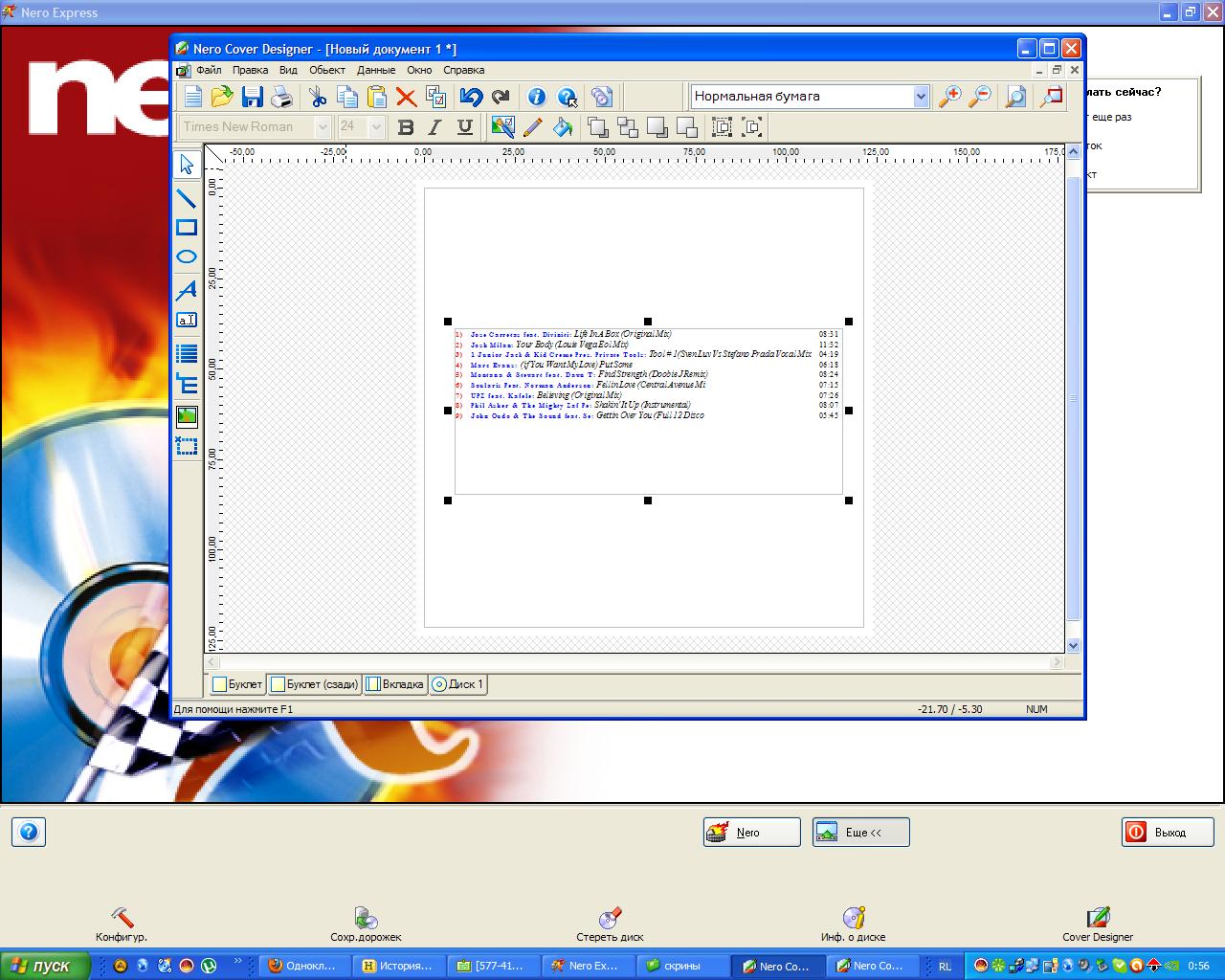1225x980 pixels.
Task: Select the Line drawing tool
Action: point(187,198)
